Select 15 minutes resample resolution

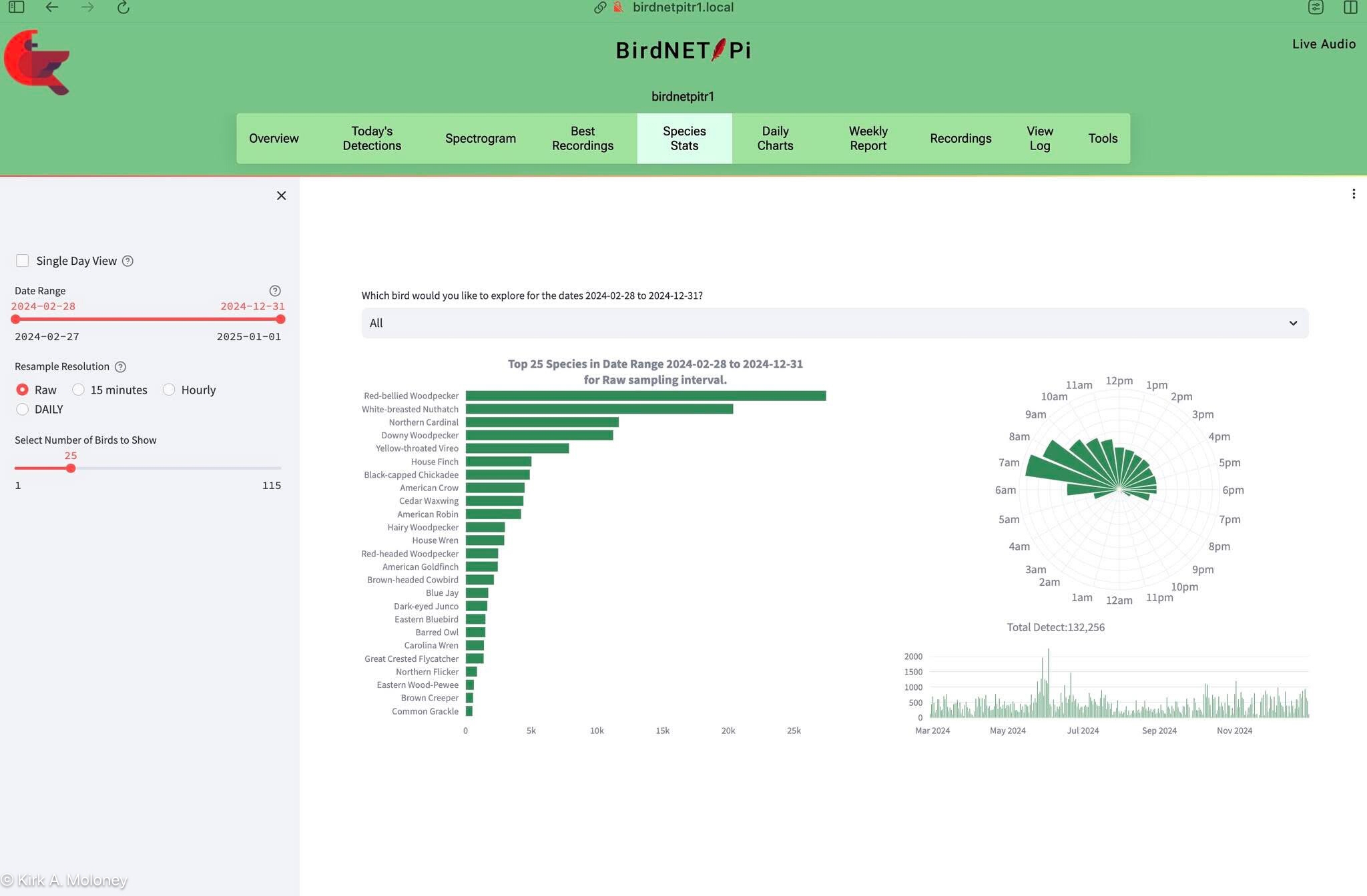[x=79, y=390]
